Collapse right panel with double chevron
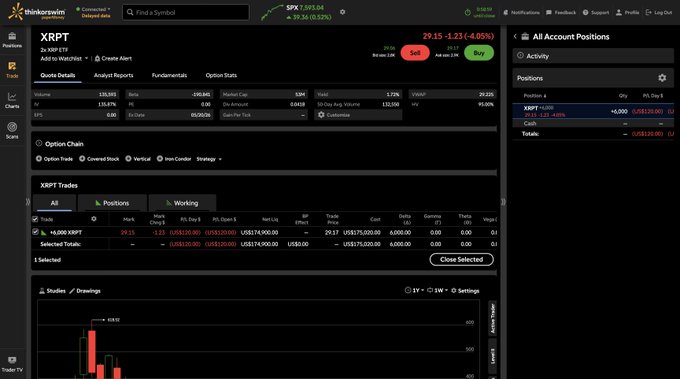Screen dimensions: 680x379 pos(503,202)
